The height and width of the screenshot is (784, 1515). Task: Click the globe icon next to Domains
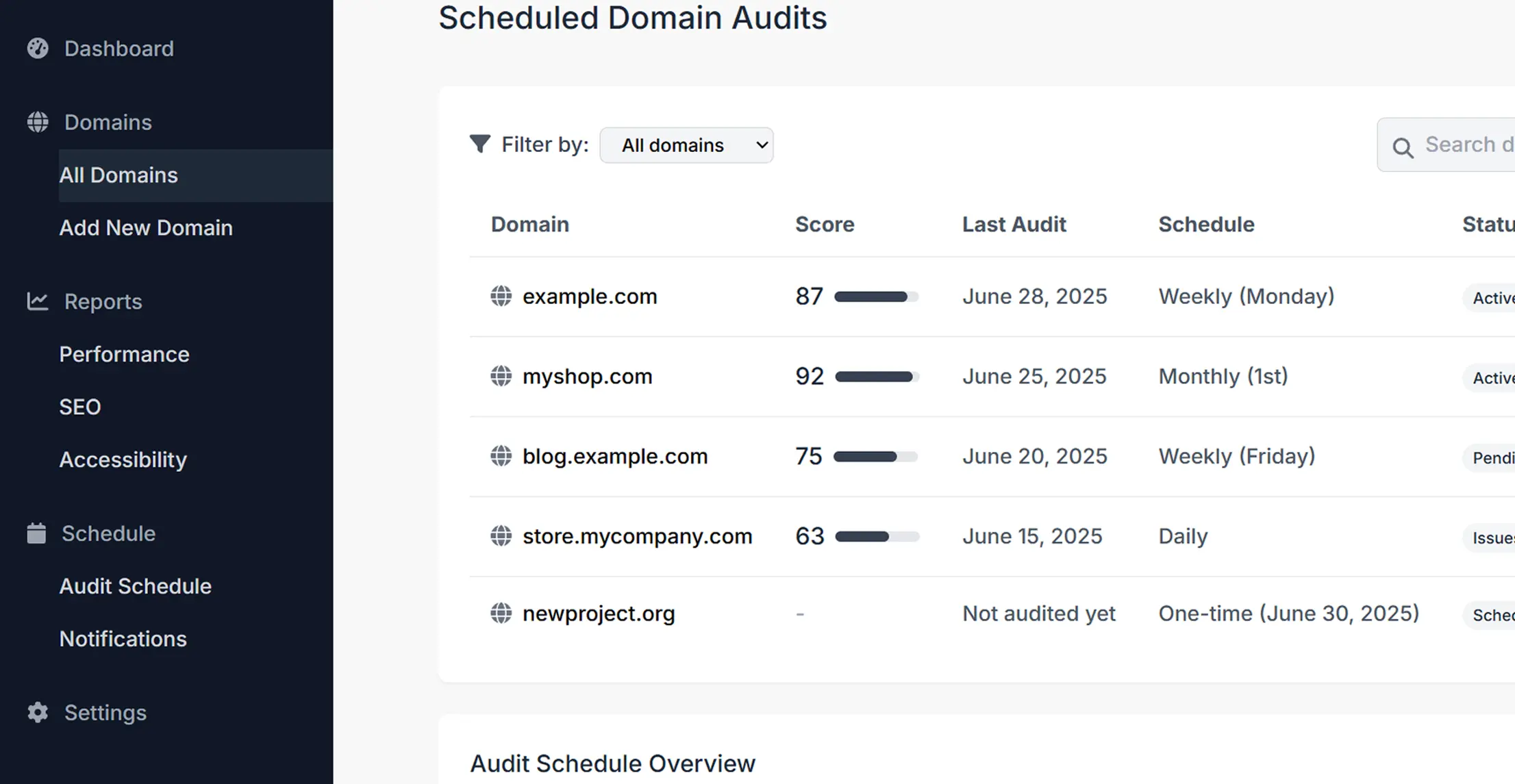point(37,122)
